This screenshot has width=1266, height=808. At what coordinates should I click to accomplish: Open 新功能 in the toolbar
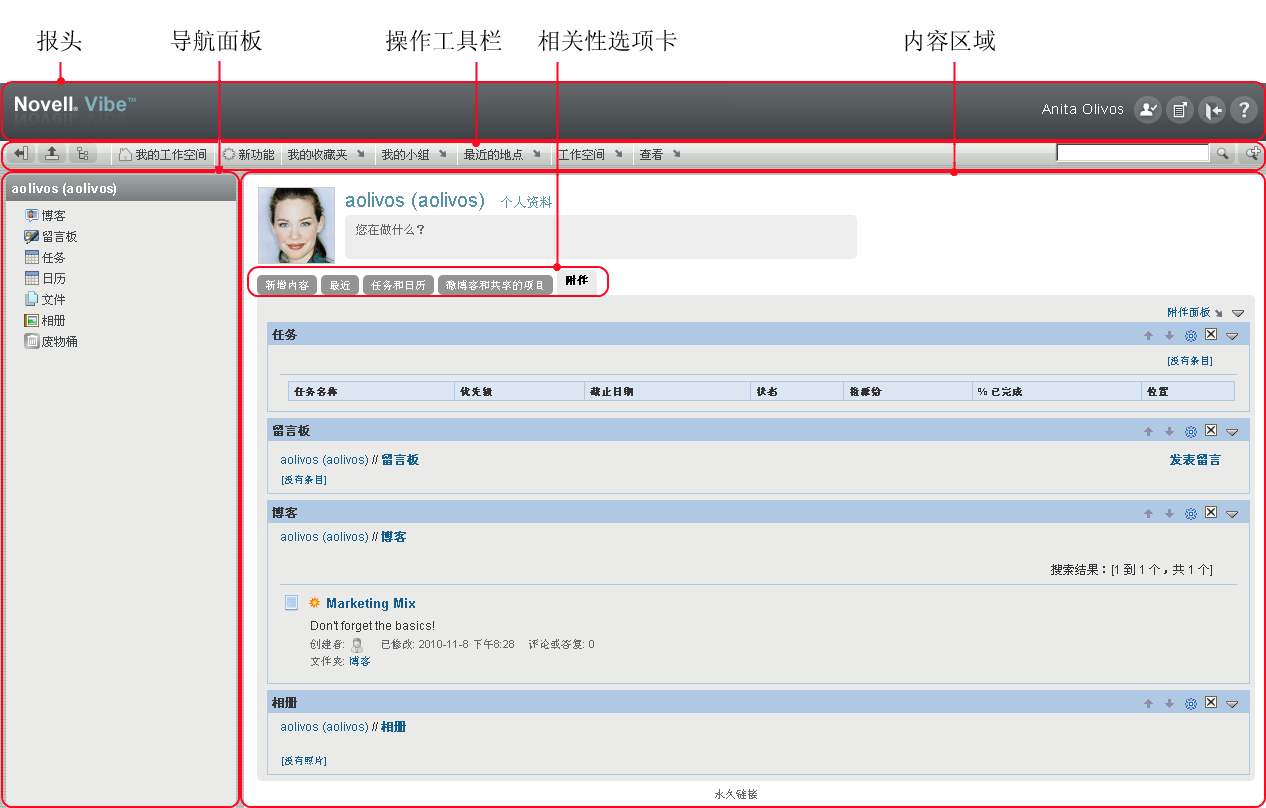point(249,155)
